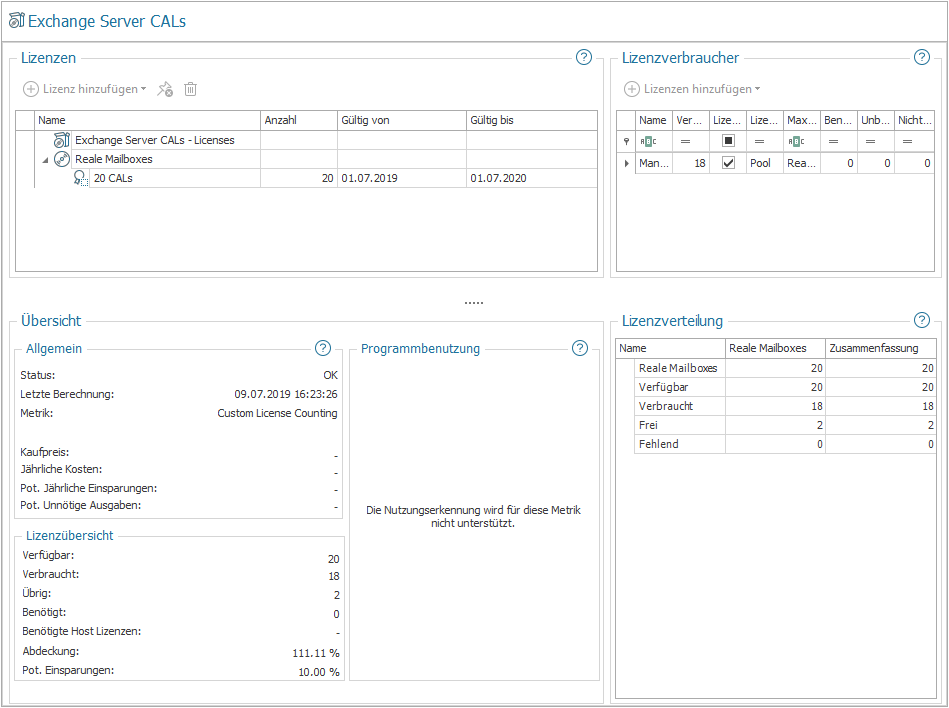Screen dimensions: 949x708
Task: Open the Lizenz hinzufügen dropdown
Action: tap(85, 89)
